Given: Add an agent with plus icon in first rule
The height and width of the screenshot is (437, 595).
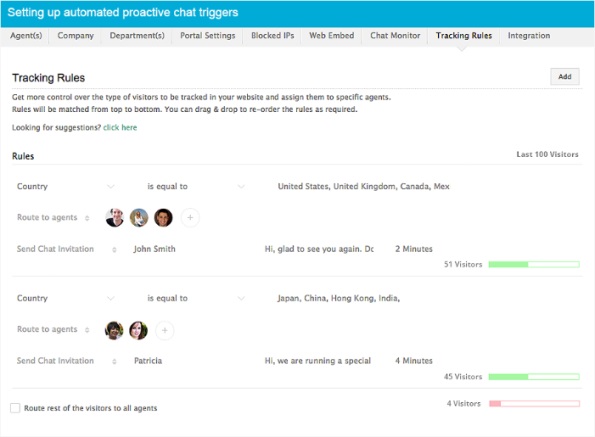Looking at the screenshot, I should pos(190,218).
